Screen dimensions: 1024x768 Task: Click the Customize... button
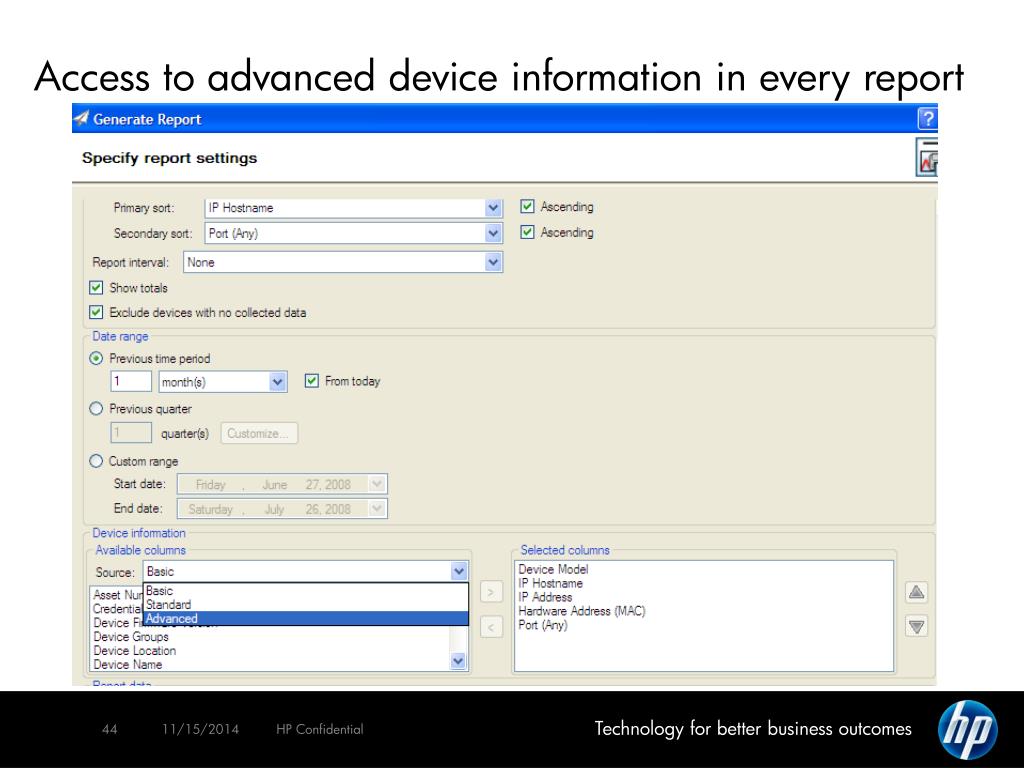click(x=259, y=434)
